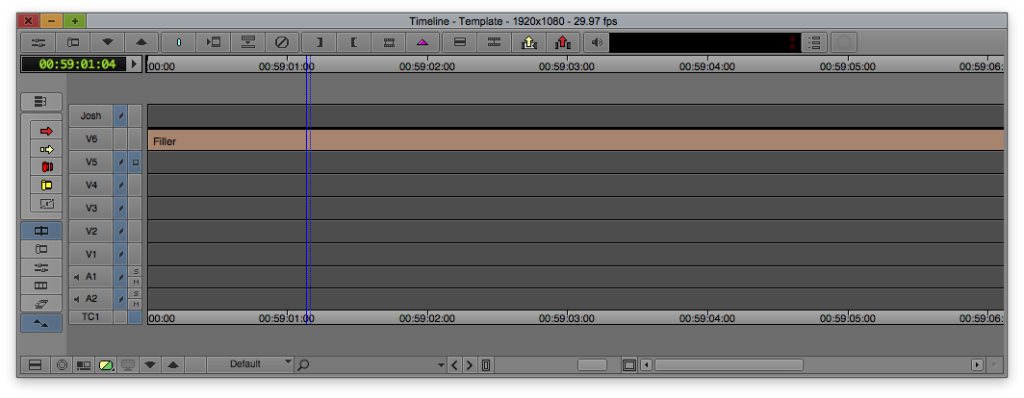Click the downward triangle button in top toolbar

[108, 42]
